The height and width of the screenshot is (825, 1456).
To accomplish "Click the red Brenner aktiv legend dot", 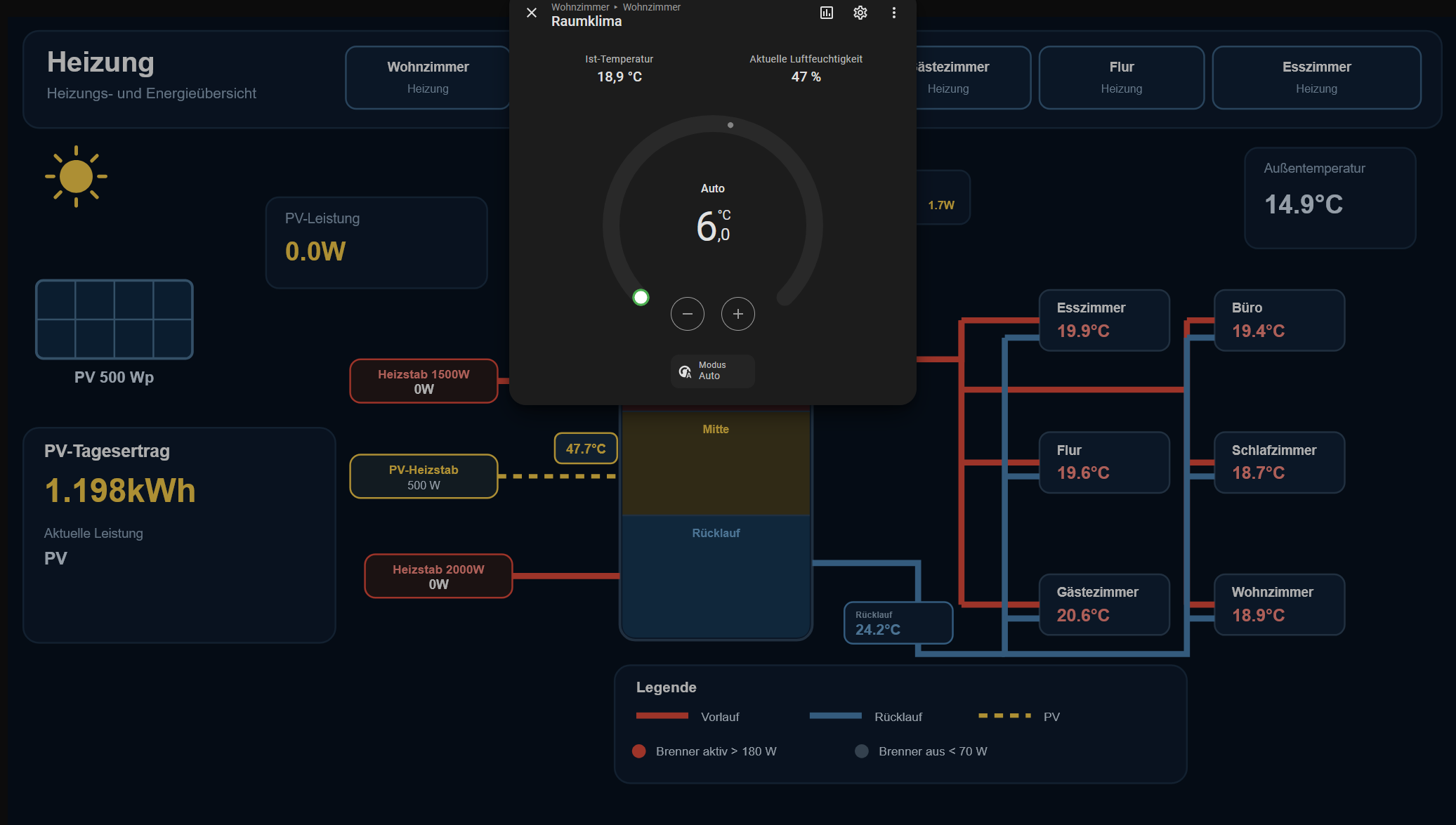I will click(639, 751).
